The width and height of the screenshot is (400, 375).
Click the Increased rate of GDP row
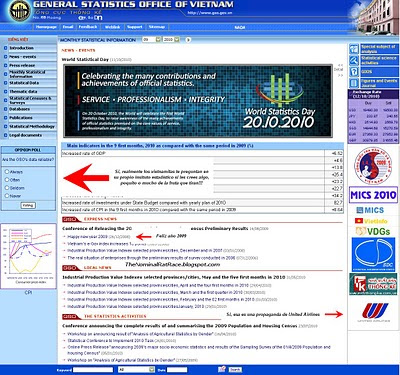point(202,153)
